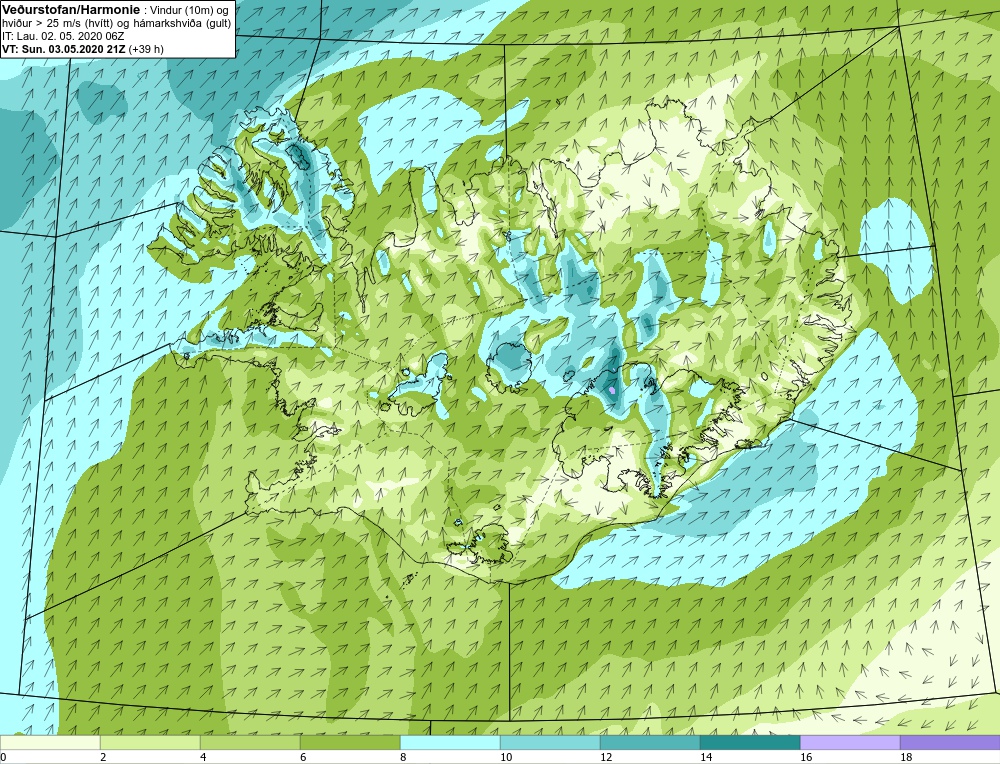Click the dark teal 14–16 m/s legend swatch
The image size is (1000, 764).
tap(750, 743)
